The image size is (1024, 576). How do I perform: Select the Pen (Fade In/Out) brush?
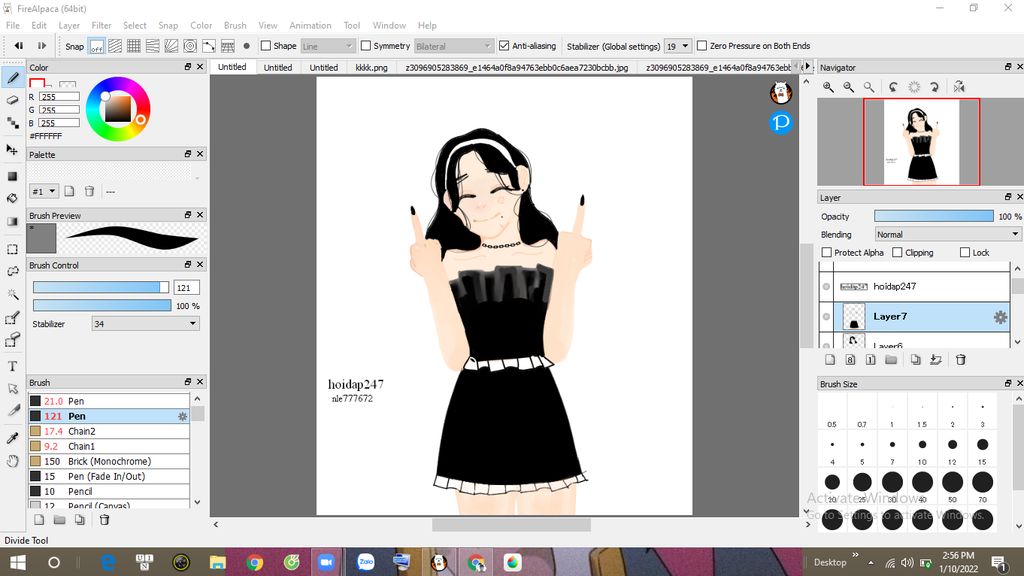click(109, 476)
